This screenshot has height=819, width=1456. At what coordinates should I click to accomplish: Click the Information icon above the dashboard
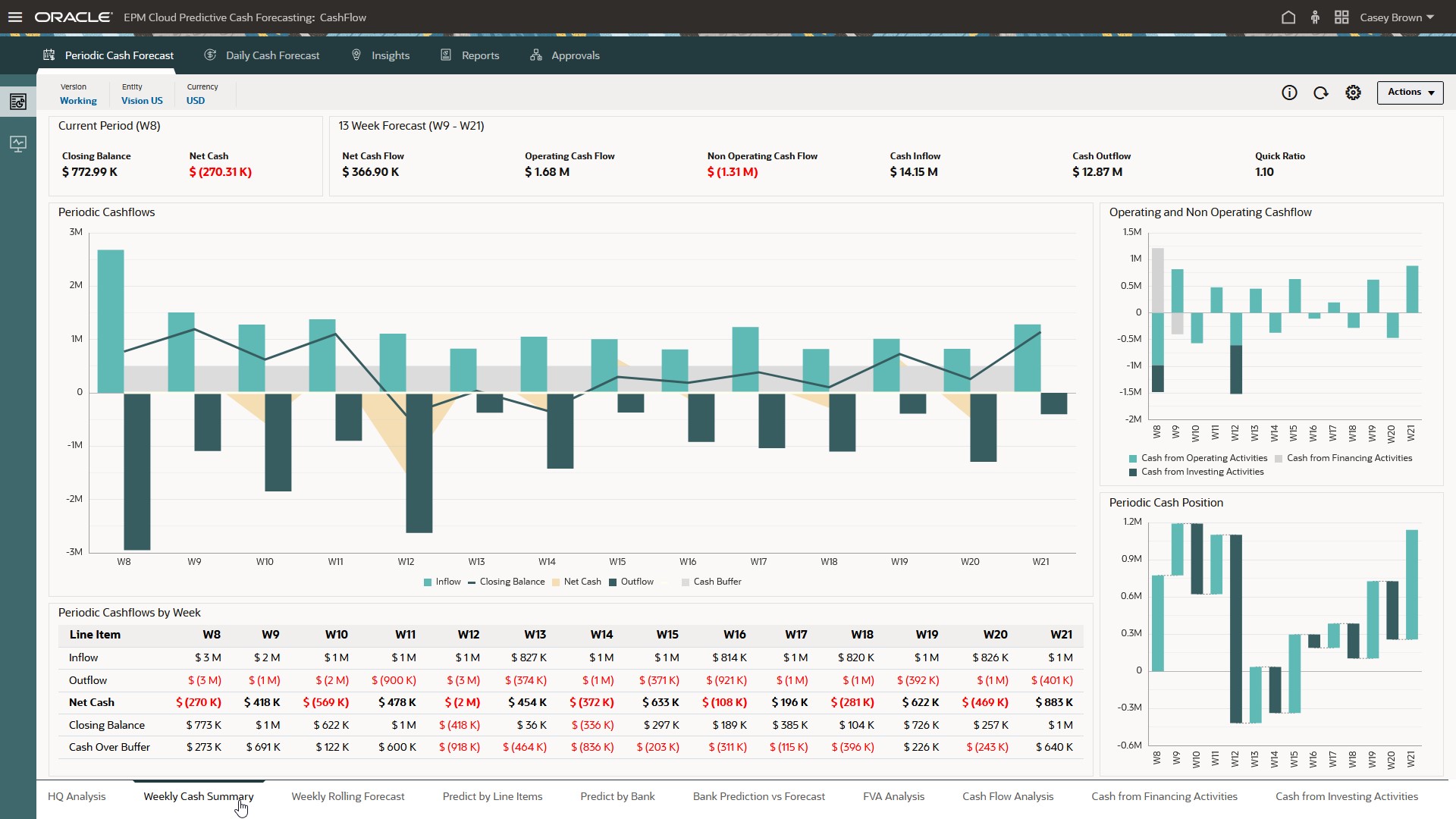click(x=1290, y=93)
